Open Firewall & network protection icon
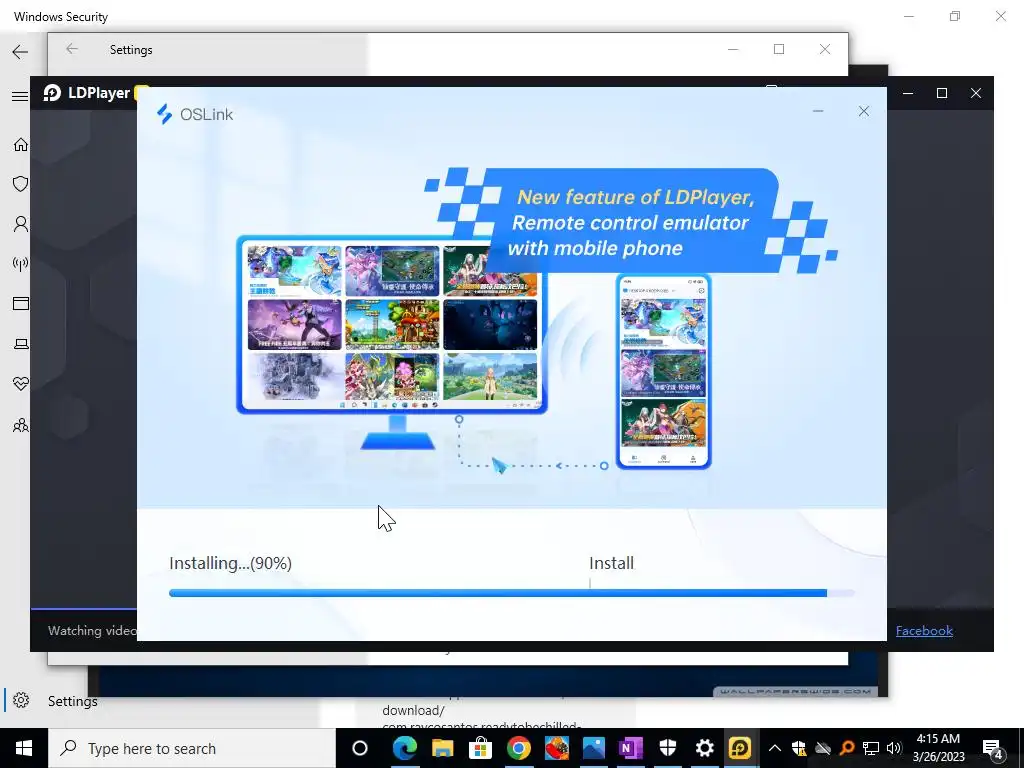This screenshot has height=768, width=1024. [x=21, y=264]
